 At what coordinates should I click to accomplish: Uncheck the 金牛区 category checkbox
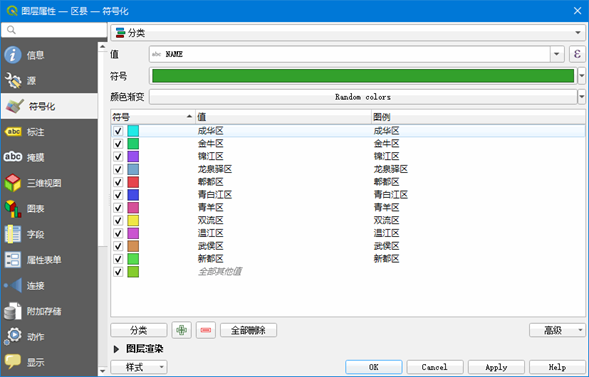click(118, 144)
